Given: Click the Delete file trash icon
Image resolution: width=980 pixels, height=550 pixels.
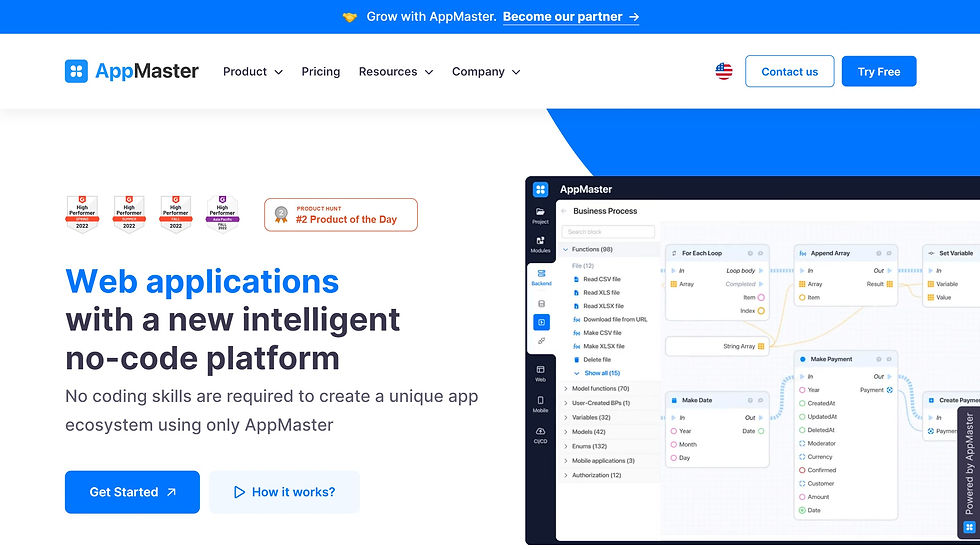Looking at the screenshot, I should pyautogui.click(x=576, y=360).
